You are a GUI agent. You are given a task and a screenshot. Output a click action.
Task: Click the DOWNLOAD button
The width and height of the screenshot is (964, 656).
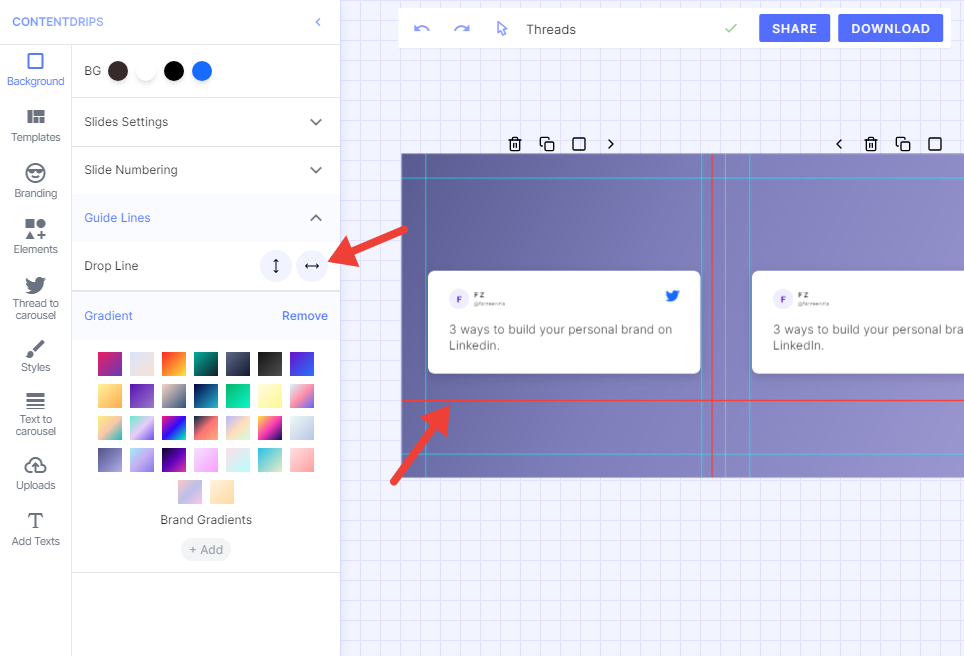tap(890, 29)
